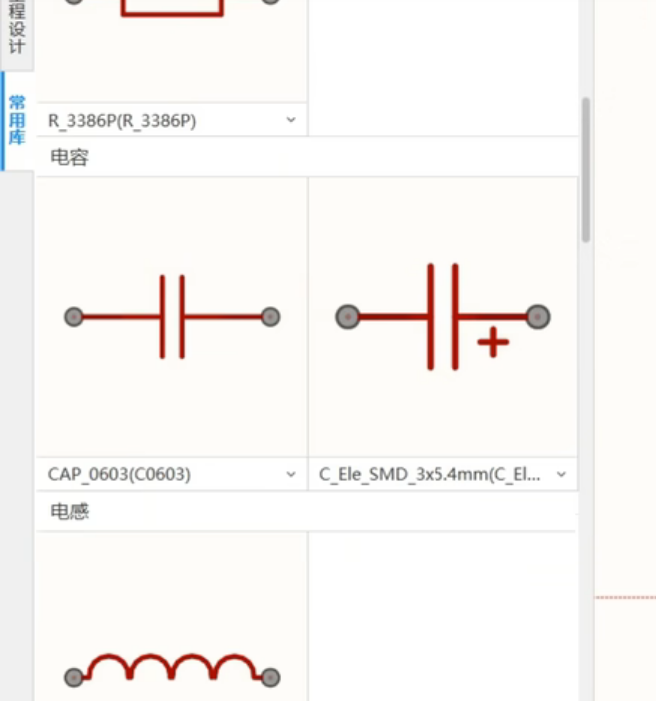Click the right pin of inductor symbol
Image resolution: width=656 pixels, height=701 pixels.
(271, 677)
